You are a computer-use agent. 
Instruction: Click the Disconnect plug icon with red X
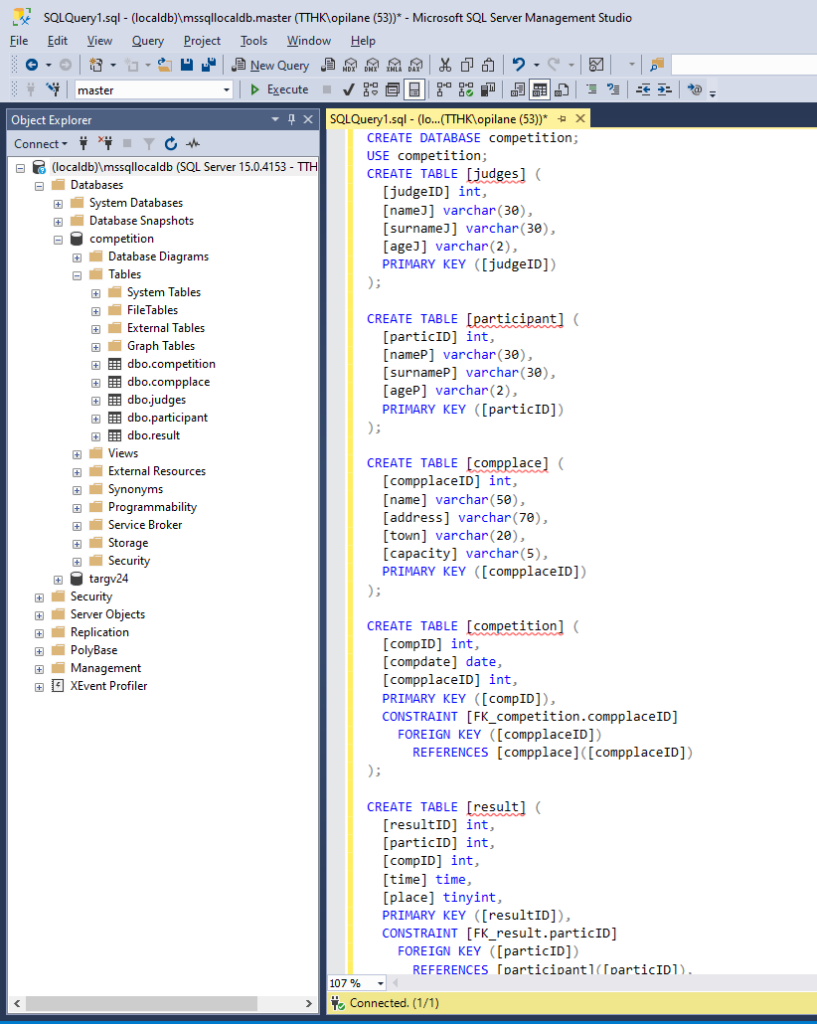(x=106, y=144)
